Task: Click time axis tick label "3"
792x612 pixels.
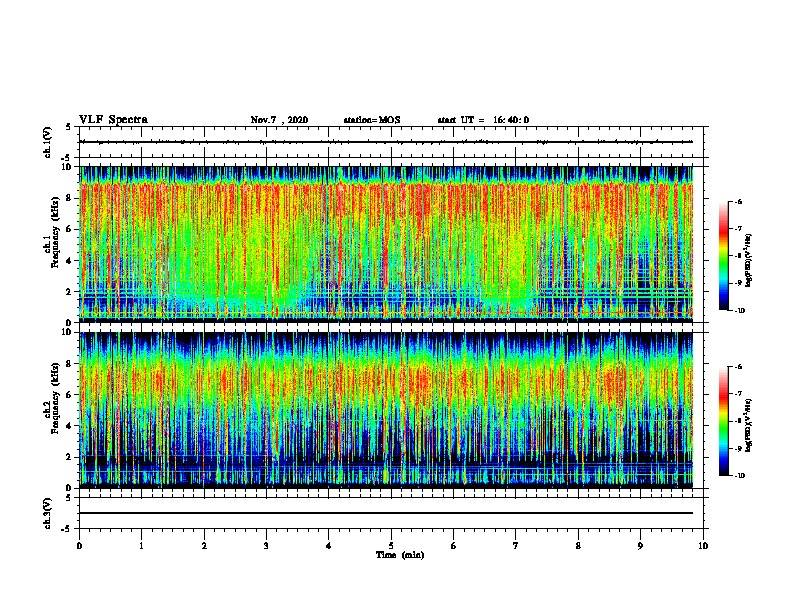Action: tap(267, 546)
